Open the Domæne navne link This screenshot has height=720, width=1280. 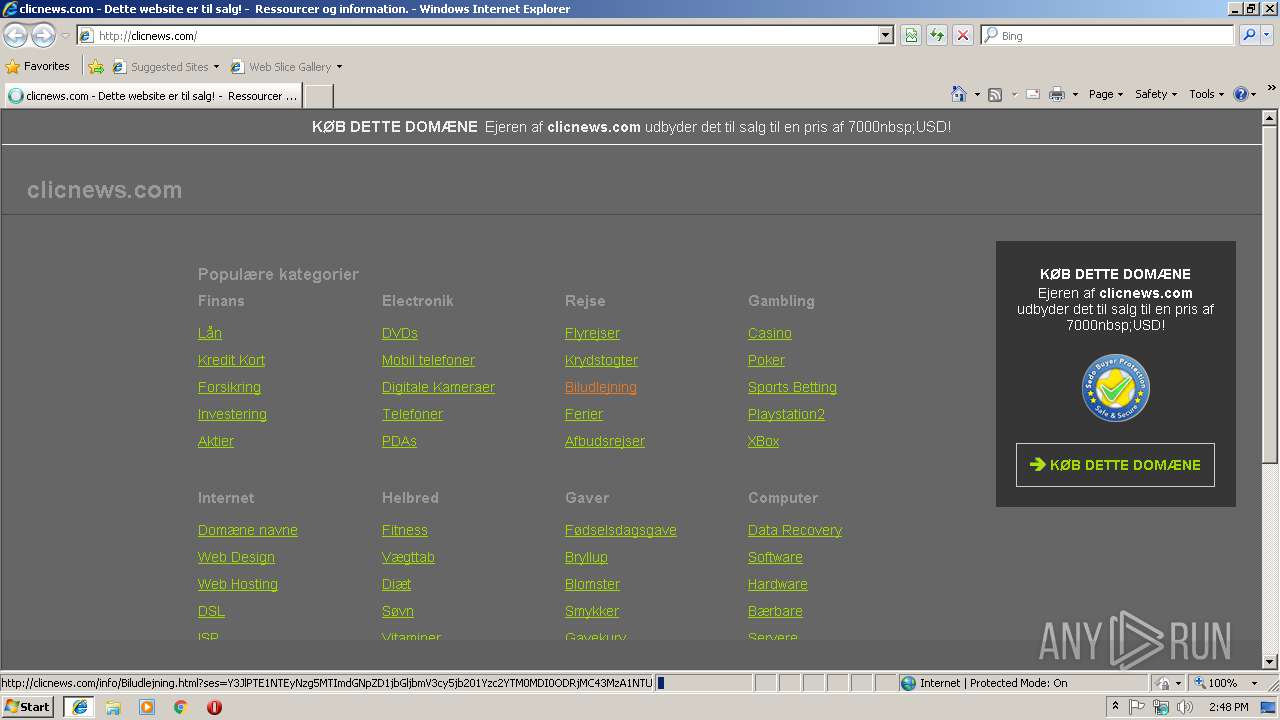click(x=248, y=530)
